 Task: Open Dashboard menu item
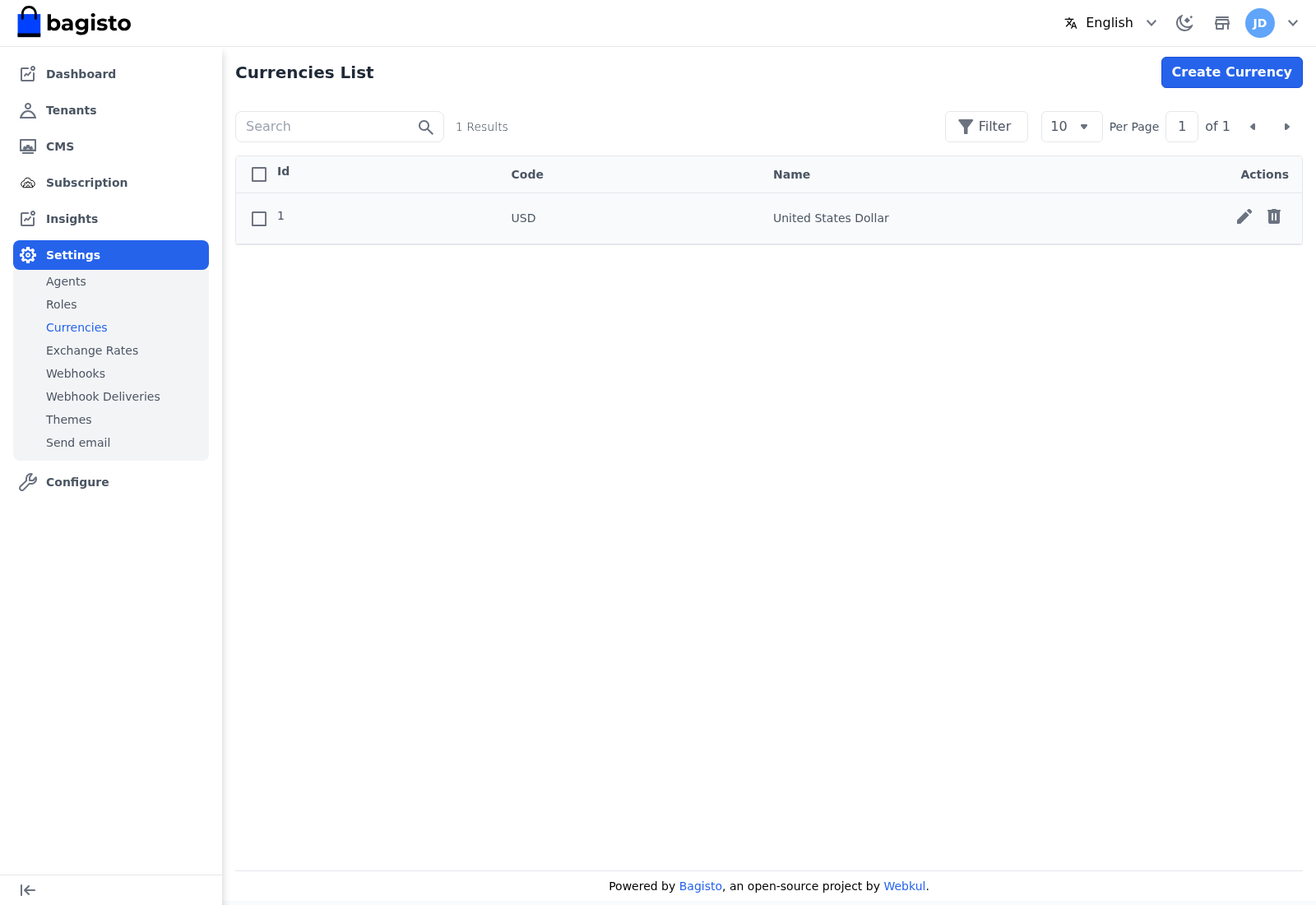tap(111, 74)
